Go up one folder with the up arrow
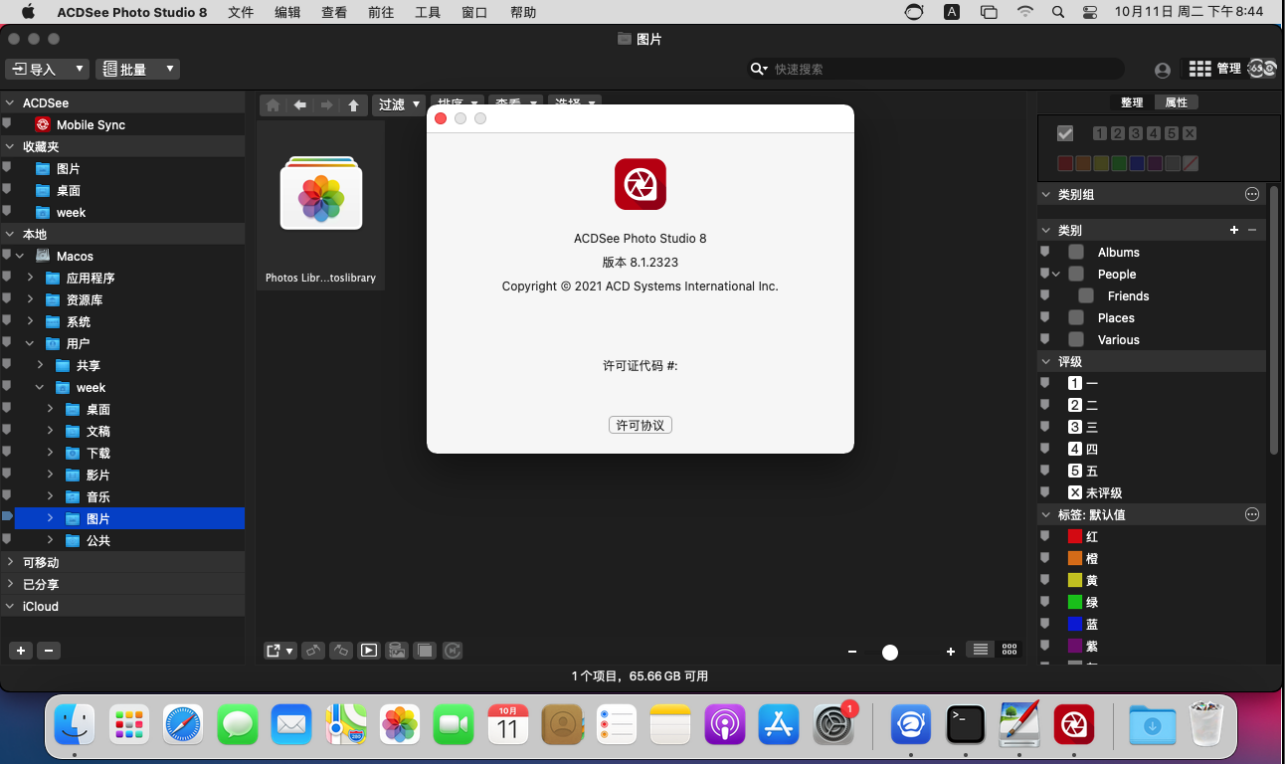The width and height of the screenshot is (1285, 764). click(x=353, y=105)
